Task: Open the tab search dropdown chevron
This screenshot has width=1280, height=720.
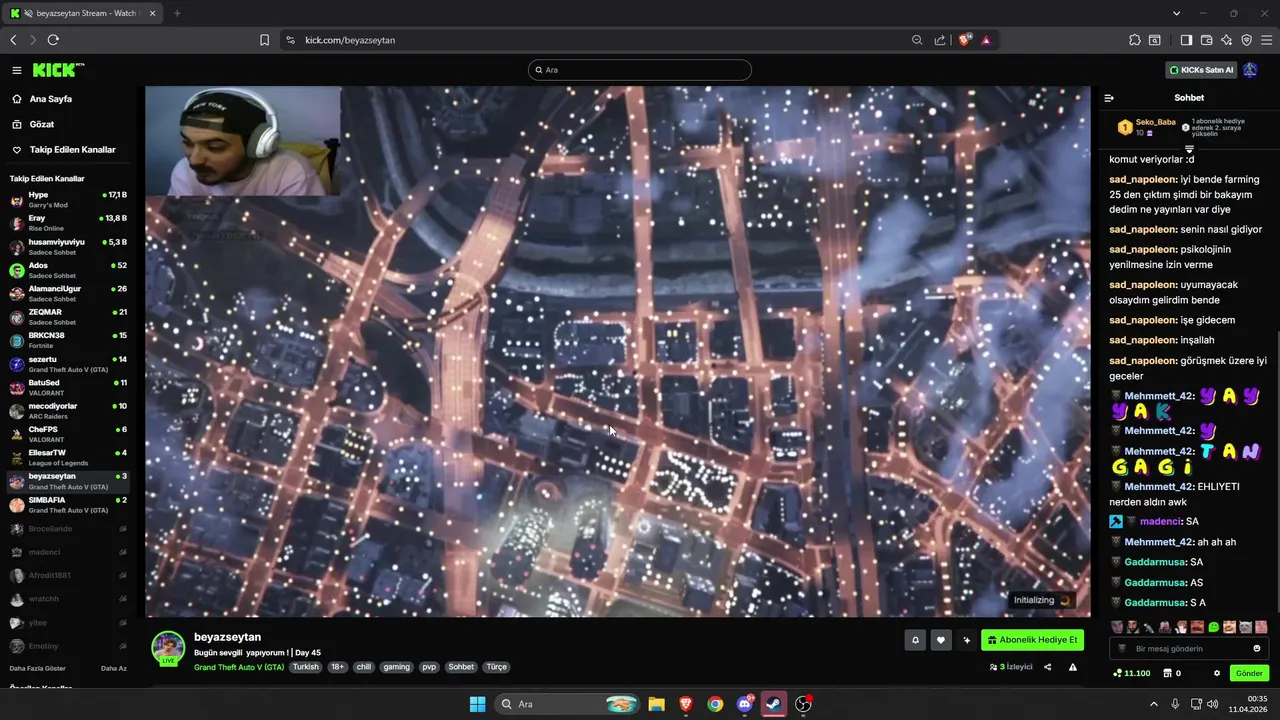Action: click(x=1177, y=13)
